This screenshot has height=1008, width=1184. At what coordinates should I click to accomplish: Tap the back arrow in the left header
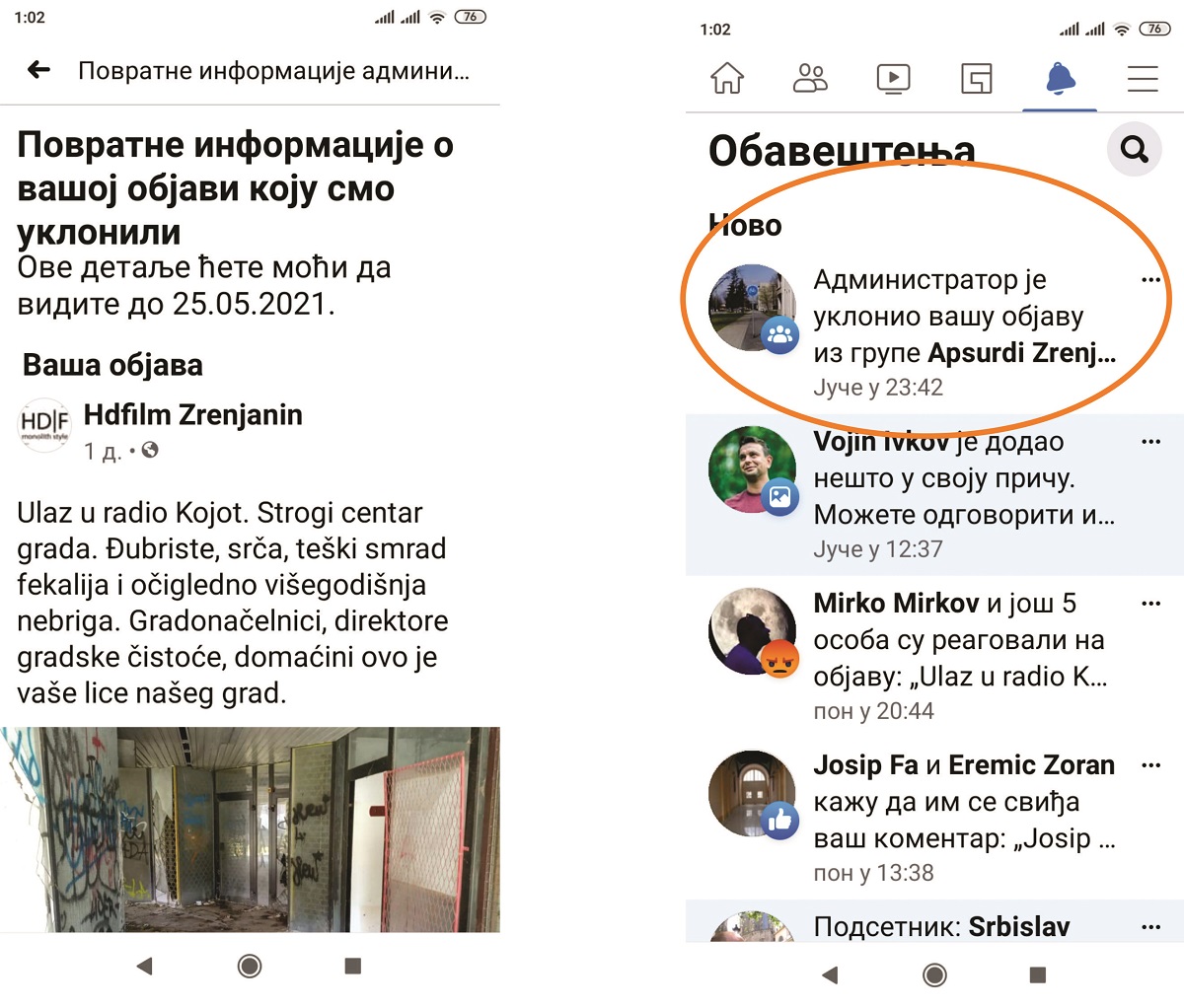38,69
